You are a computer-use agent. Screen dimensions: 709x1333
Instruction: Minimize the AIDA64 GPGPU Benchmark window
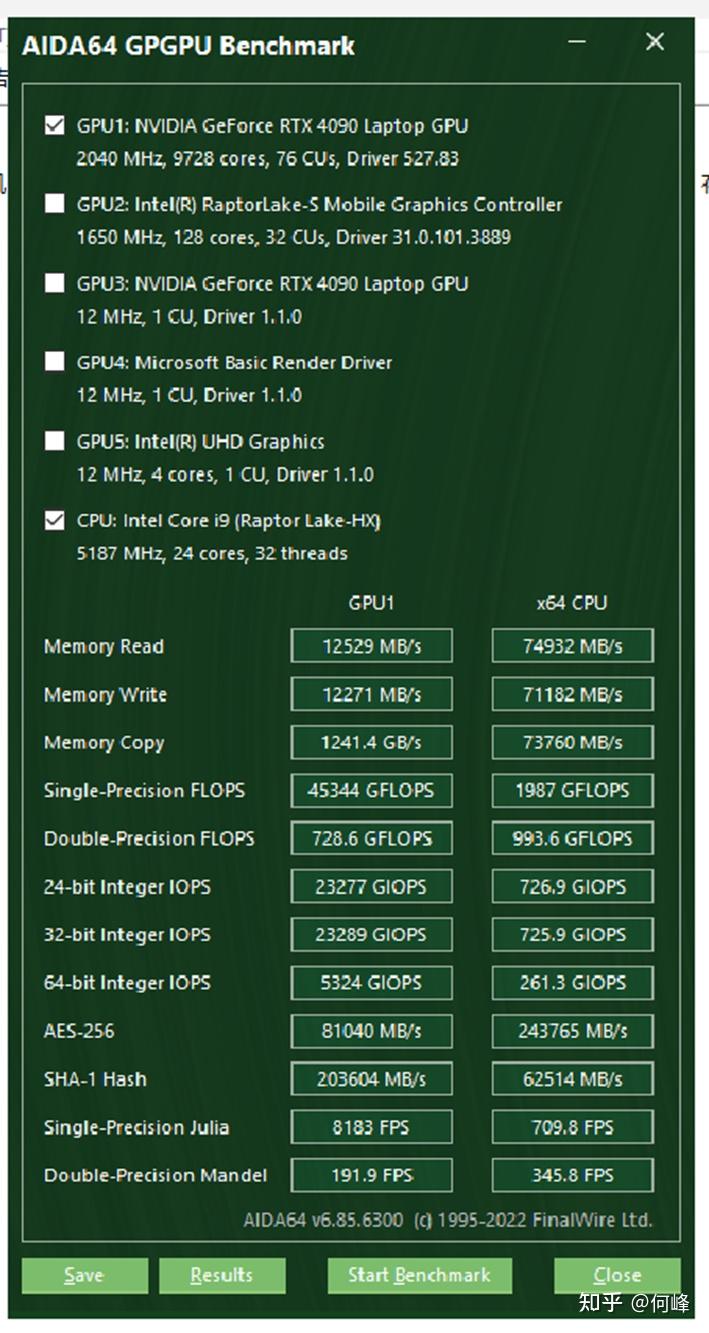pyautogui.click(x=578, y=42)
